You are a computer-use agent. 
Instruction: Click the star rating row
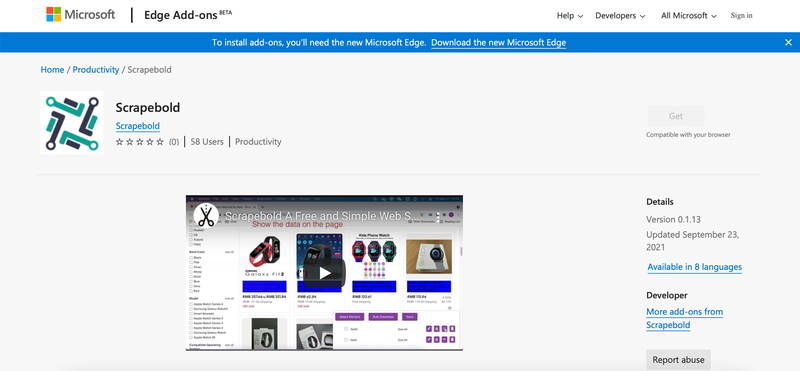click(140, 142)
